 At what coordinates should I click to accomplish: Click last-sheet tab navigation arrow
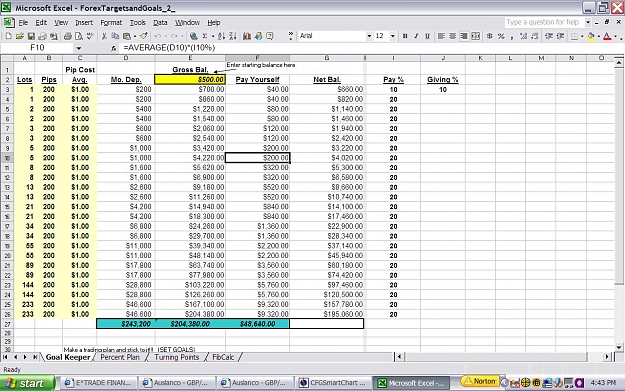click(x=35, y=357)
